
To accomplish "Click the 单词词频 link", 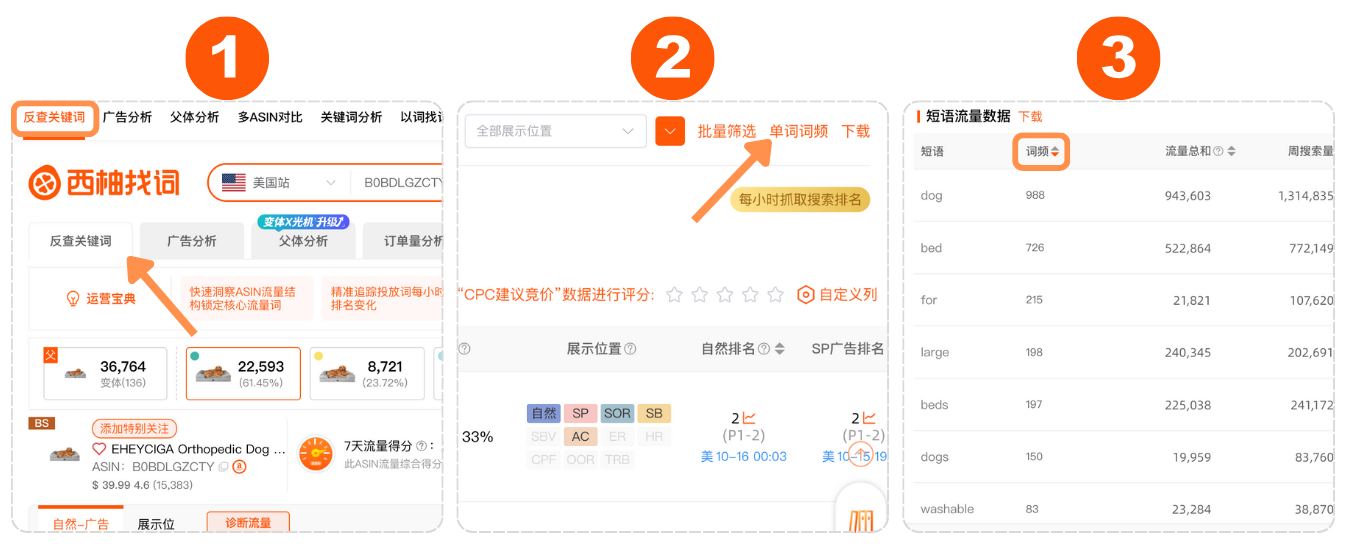I will pos(798,131).
